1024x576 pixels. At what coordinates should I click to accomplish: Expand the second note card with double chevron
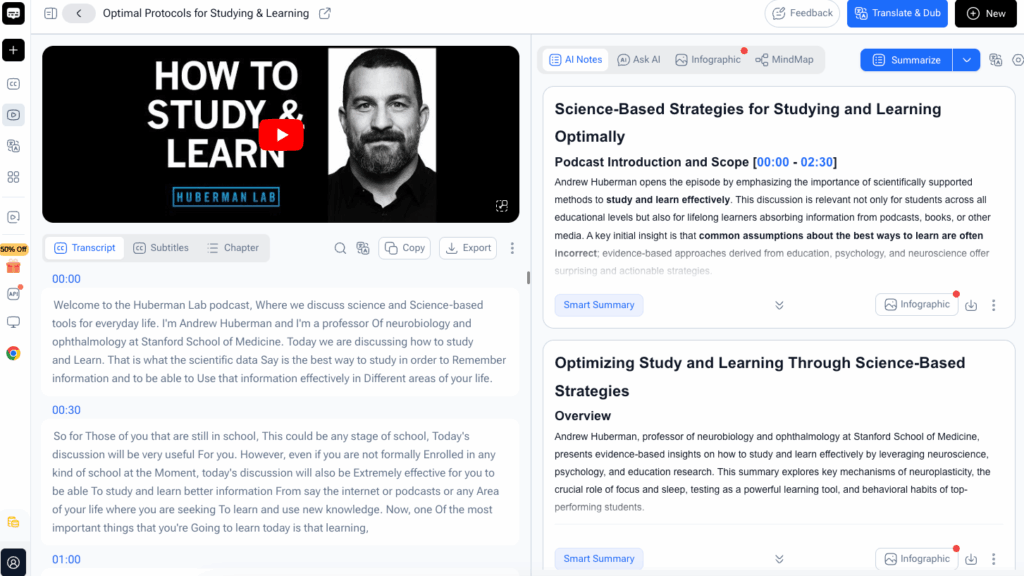click(779, 559)
